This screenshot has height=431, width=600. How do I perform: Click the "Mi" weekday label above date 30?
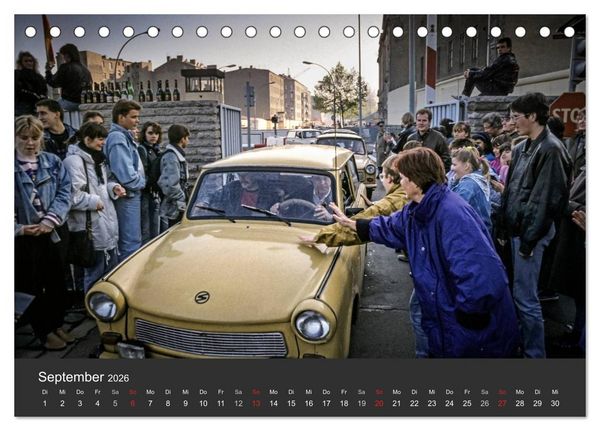(x=555, y=392)
